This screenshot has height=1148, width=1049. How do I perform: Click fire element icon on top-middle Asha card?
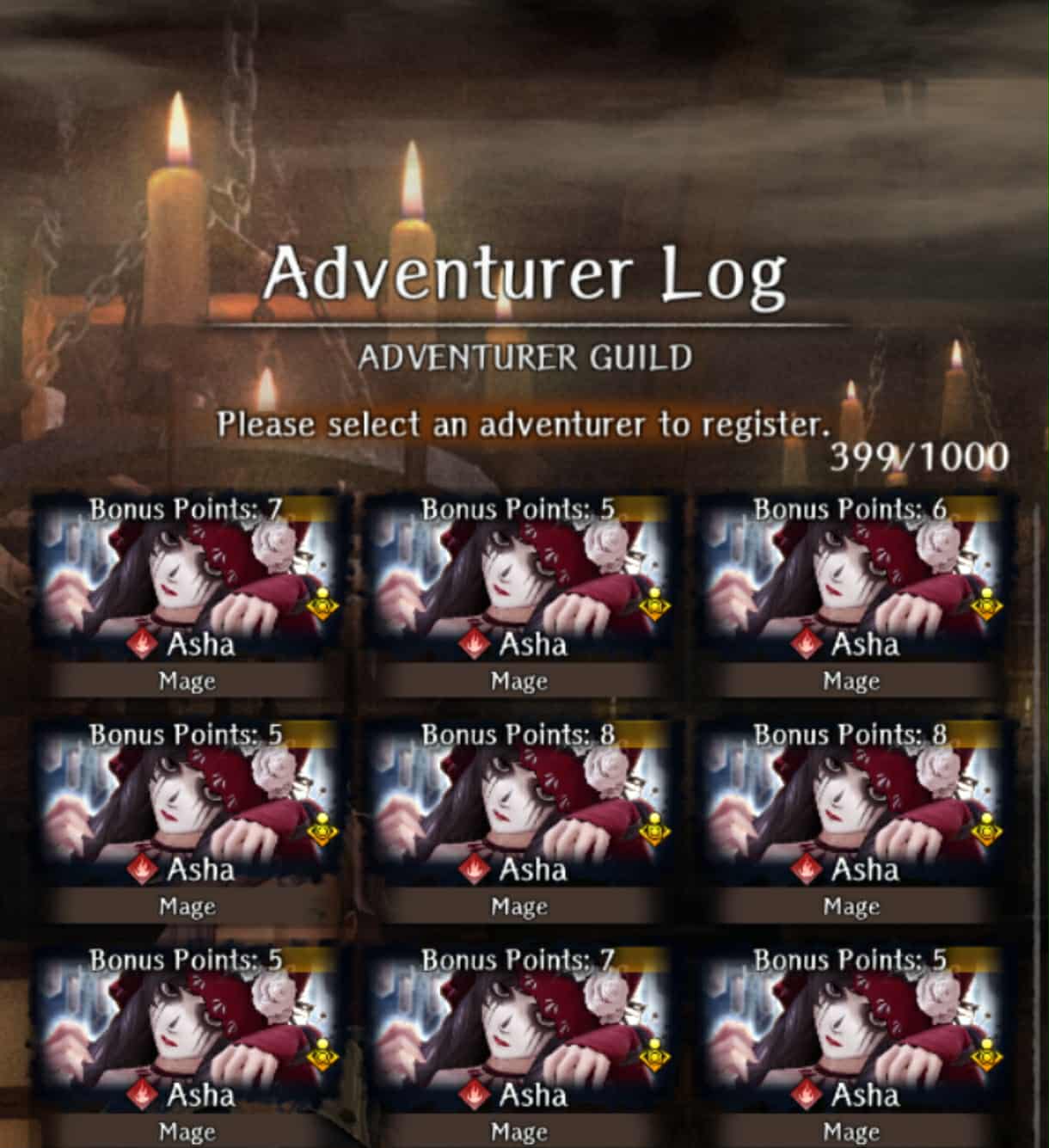[475, 644]
